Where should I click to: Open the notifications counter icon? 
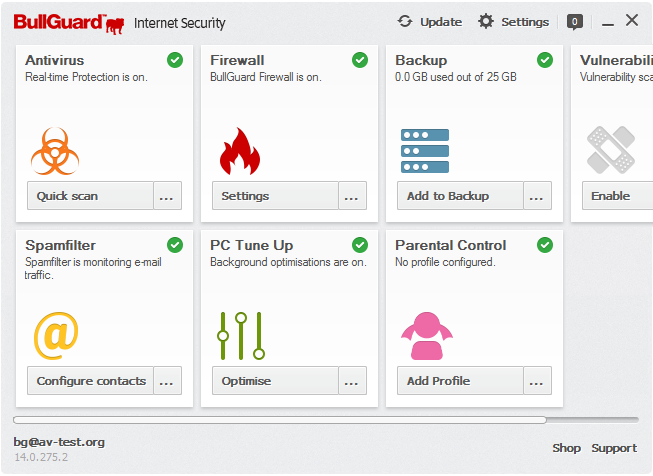(x=575, y=21)
